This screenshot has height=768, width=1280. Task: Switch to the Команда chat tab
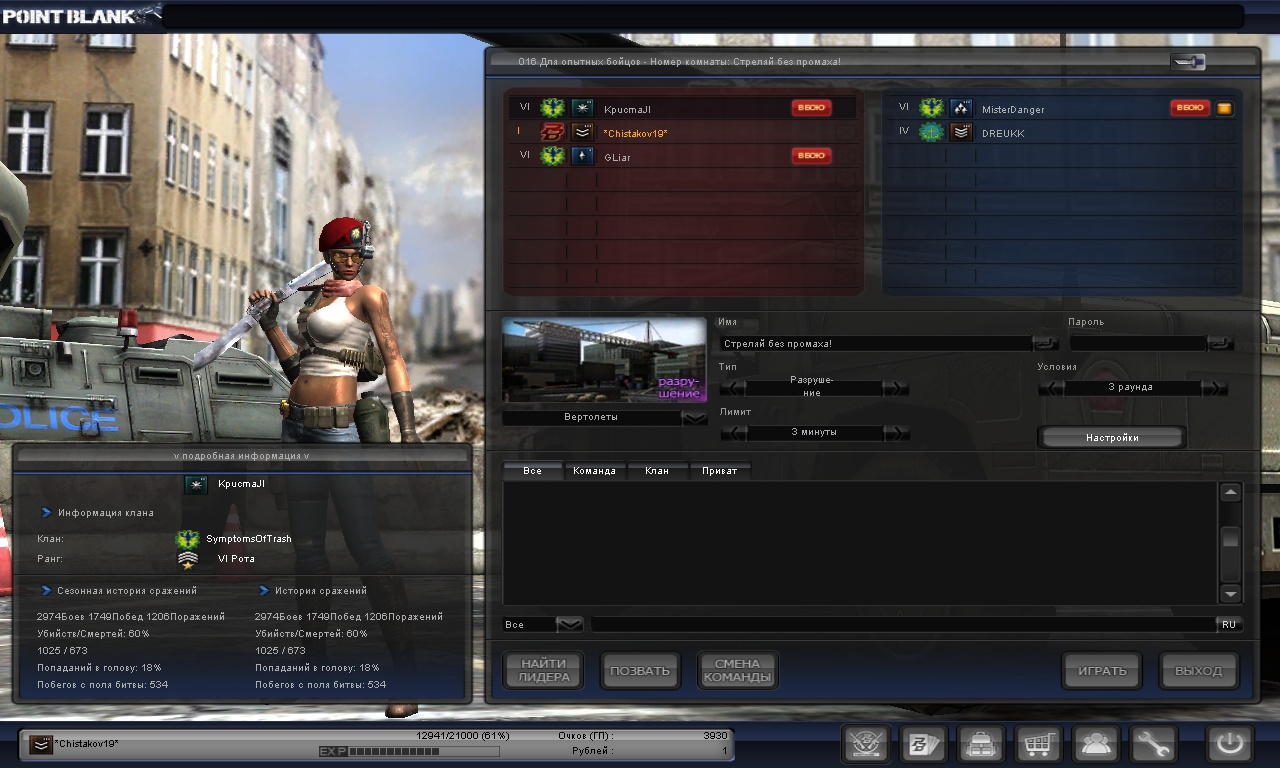click(595, 471)
